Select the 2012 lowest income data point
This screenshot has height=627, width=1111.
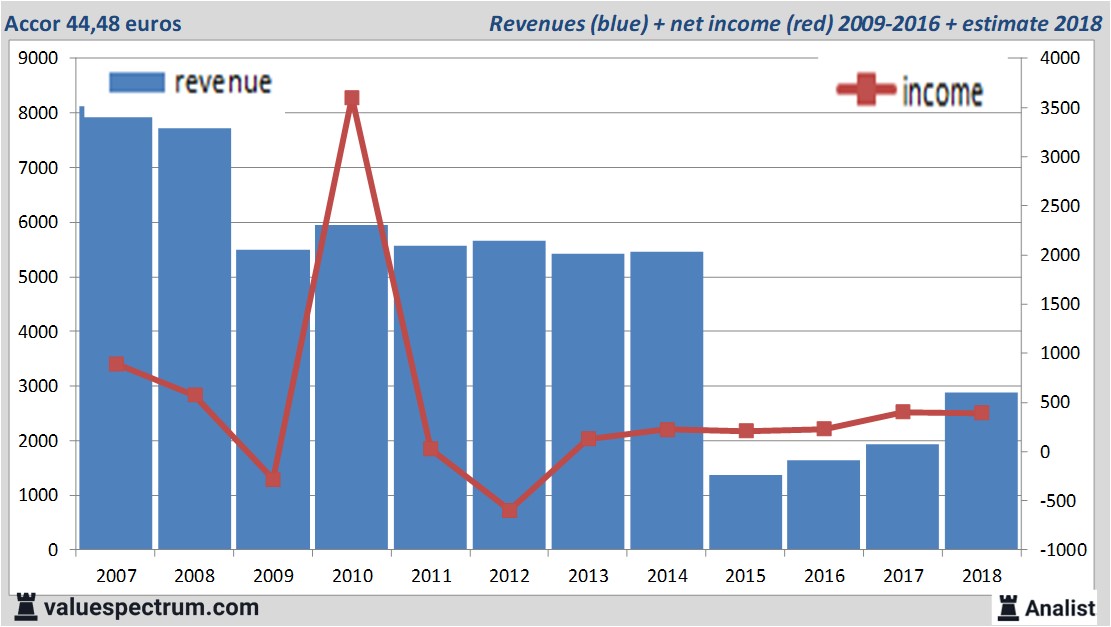tap(509, 510)
